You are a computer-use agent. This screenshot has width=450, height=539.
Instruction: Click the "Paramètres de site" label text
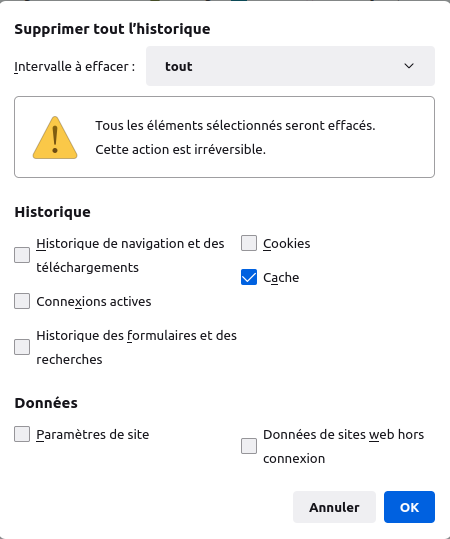pos(93,434)
